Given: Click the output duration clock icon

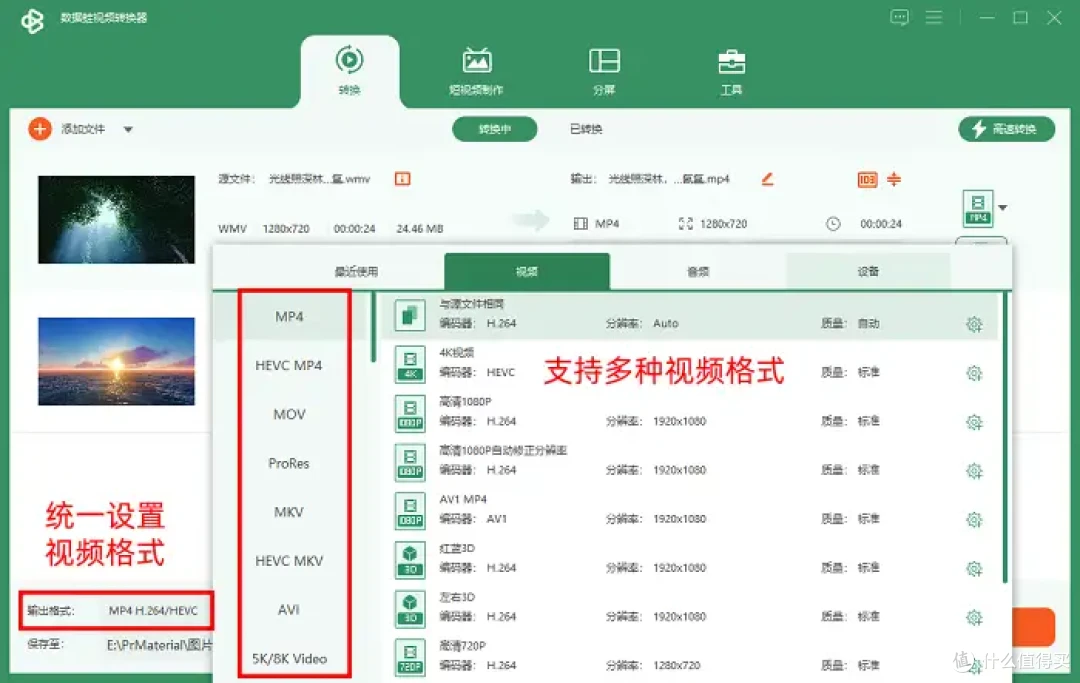Looking at the screenshot, I should pyautogui.click(x=833, y=224).
